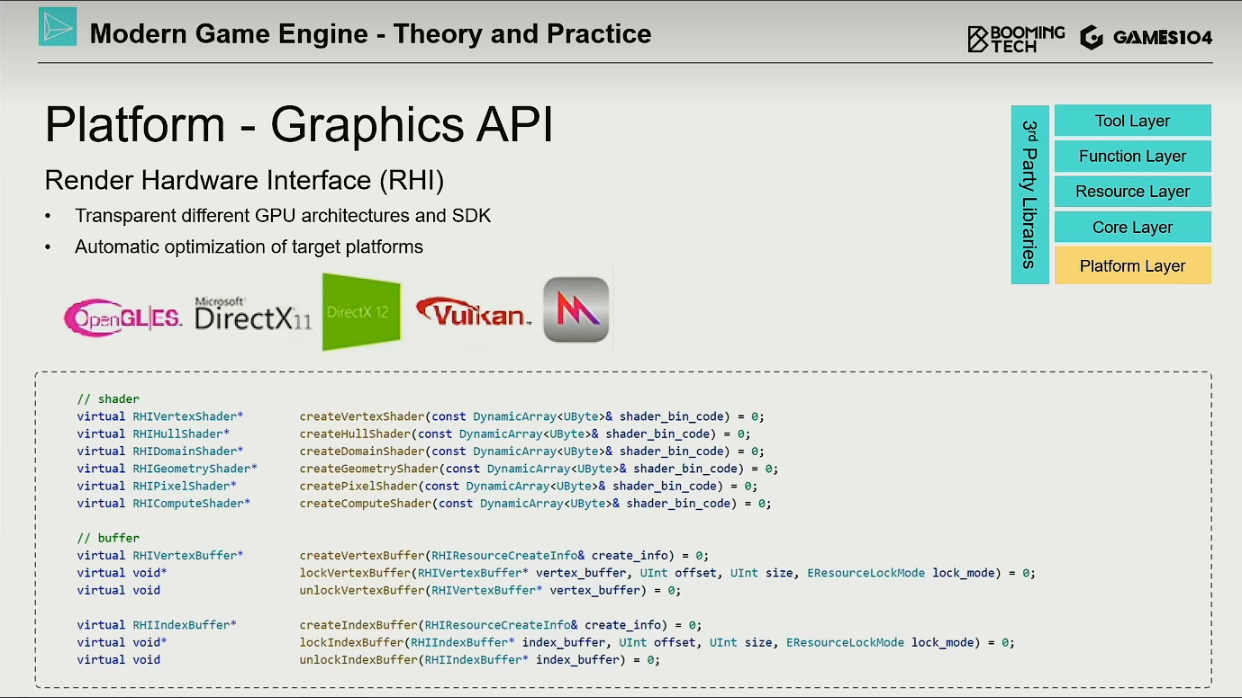Click the // shader comment line

pyautogui.click(x=108, y=399)
